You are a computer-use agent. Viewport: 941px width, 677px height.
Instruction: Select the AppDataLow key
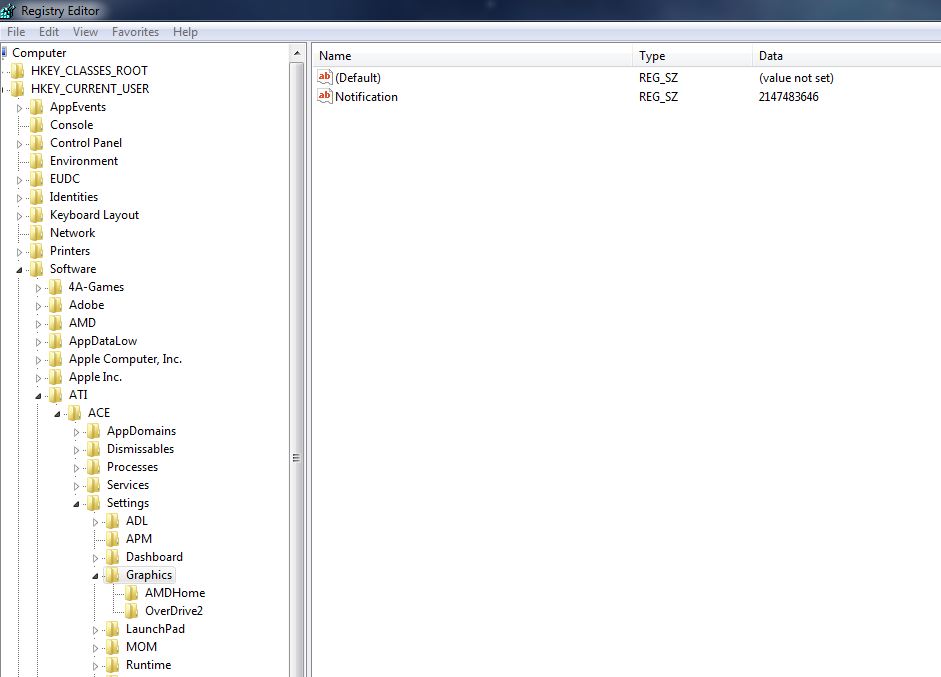[103, 341]
